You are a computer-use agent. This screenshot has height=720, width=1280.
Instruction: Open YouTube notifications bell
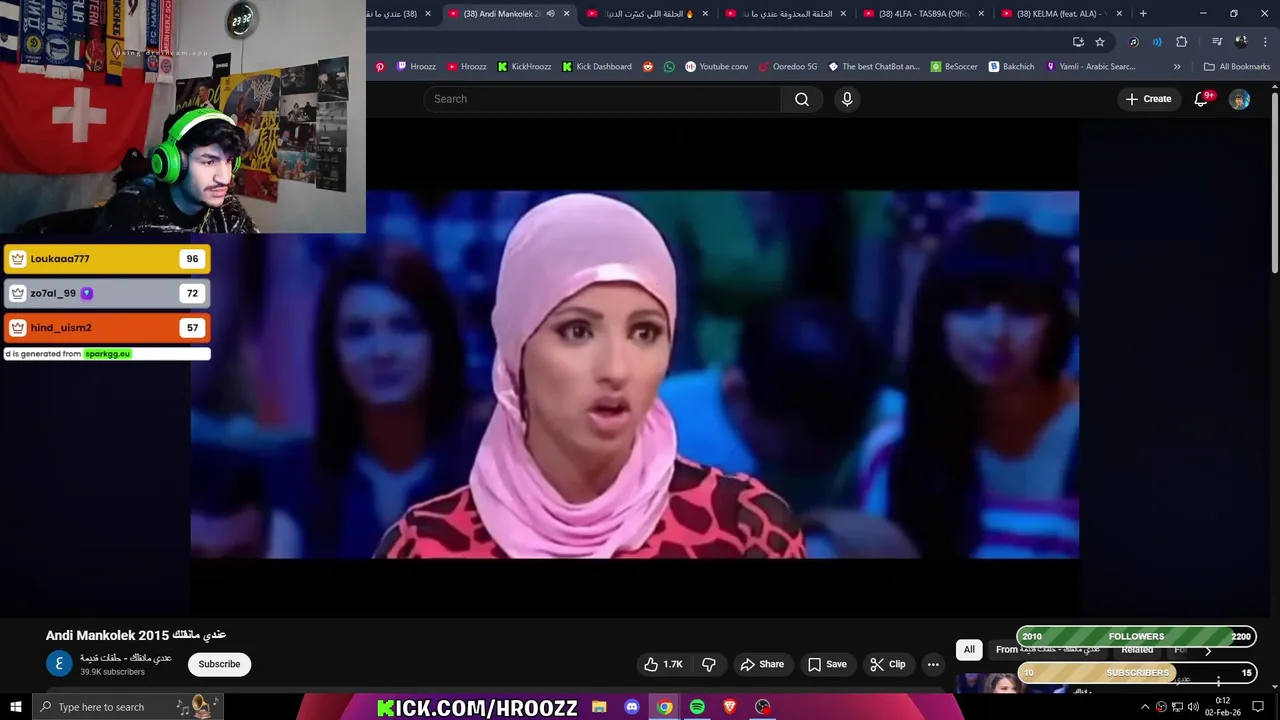click(x=1202, y=99)
